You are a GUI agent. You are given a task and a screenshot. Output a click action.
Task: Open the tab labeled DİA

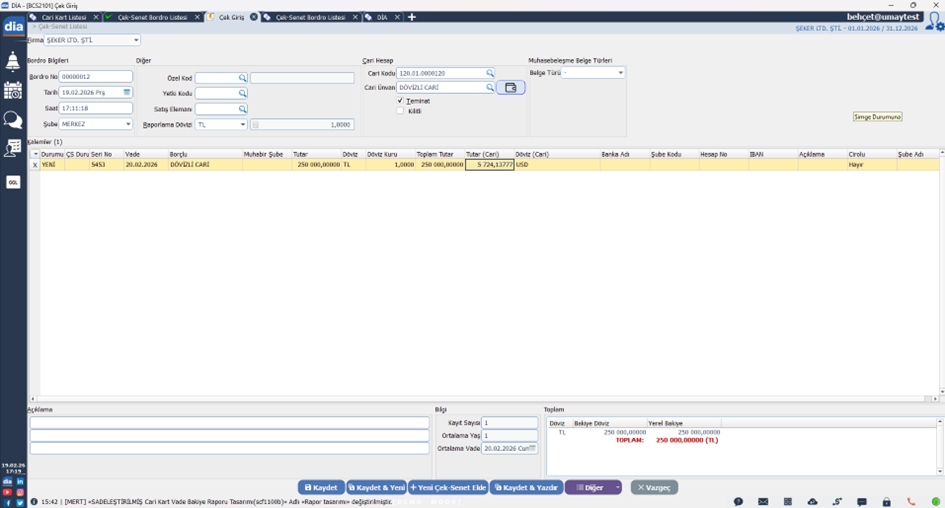click(382, 17)
